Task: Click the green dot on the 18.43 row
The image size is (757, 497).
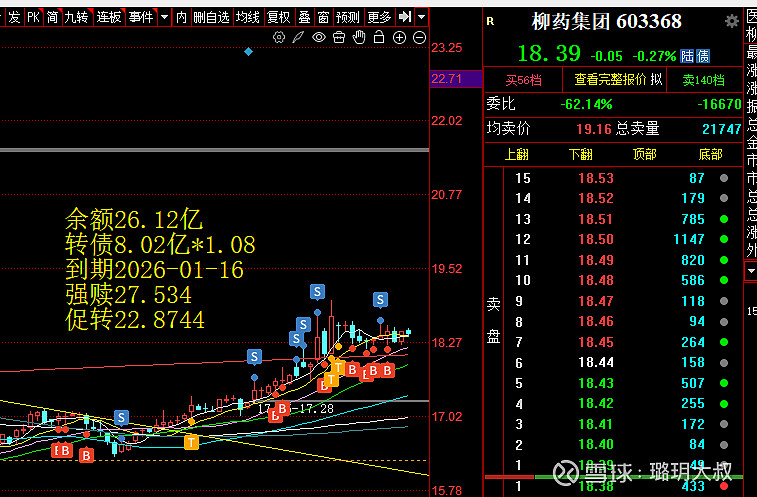Action: 724,383
